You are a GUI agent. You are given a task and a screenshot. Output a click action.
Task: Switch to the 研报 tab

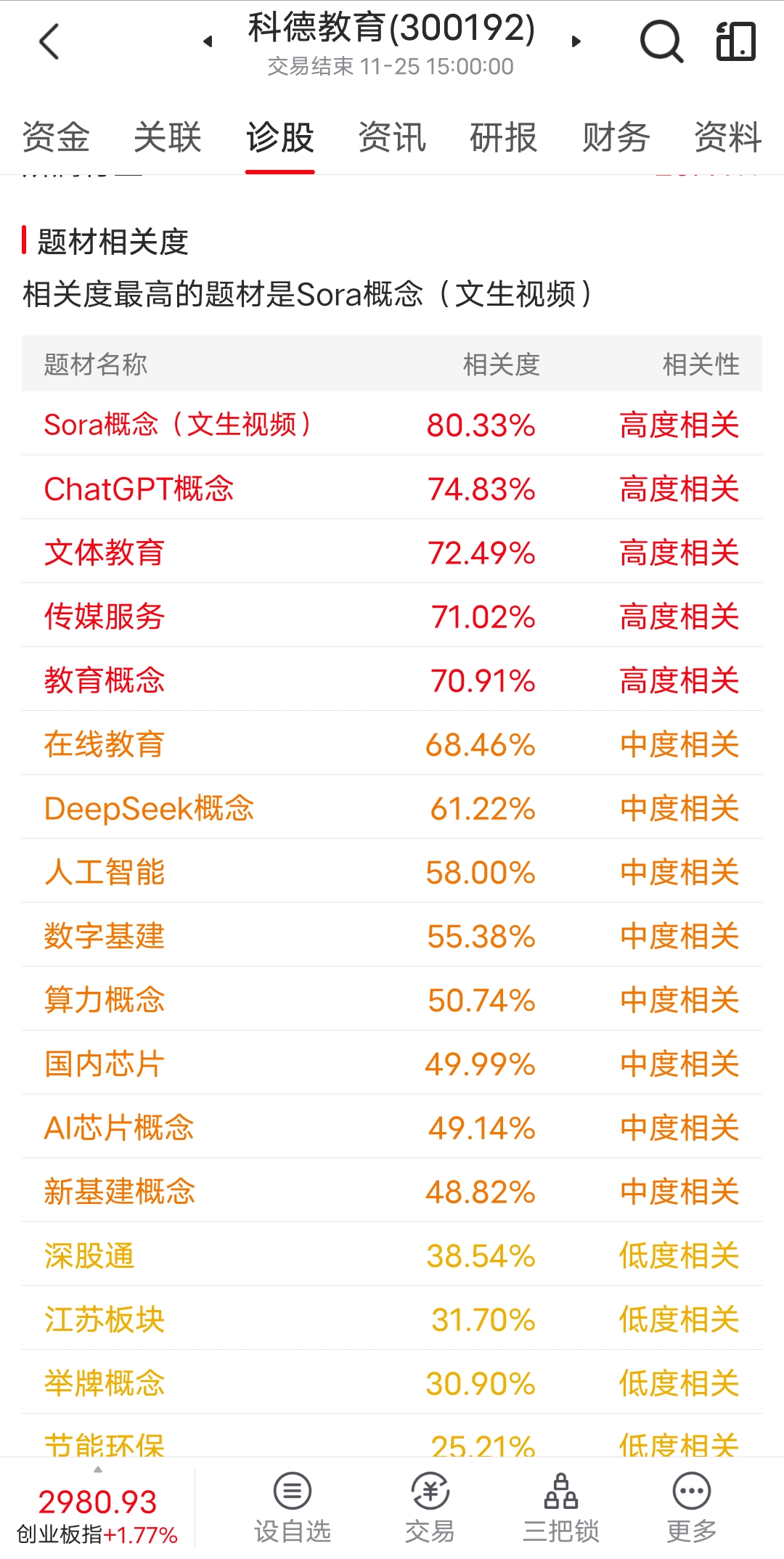coord(503,138)
